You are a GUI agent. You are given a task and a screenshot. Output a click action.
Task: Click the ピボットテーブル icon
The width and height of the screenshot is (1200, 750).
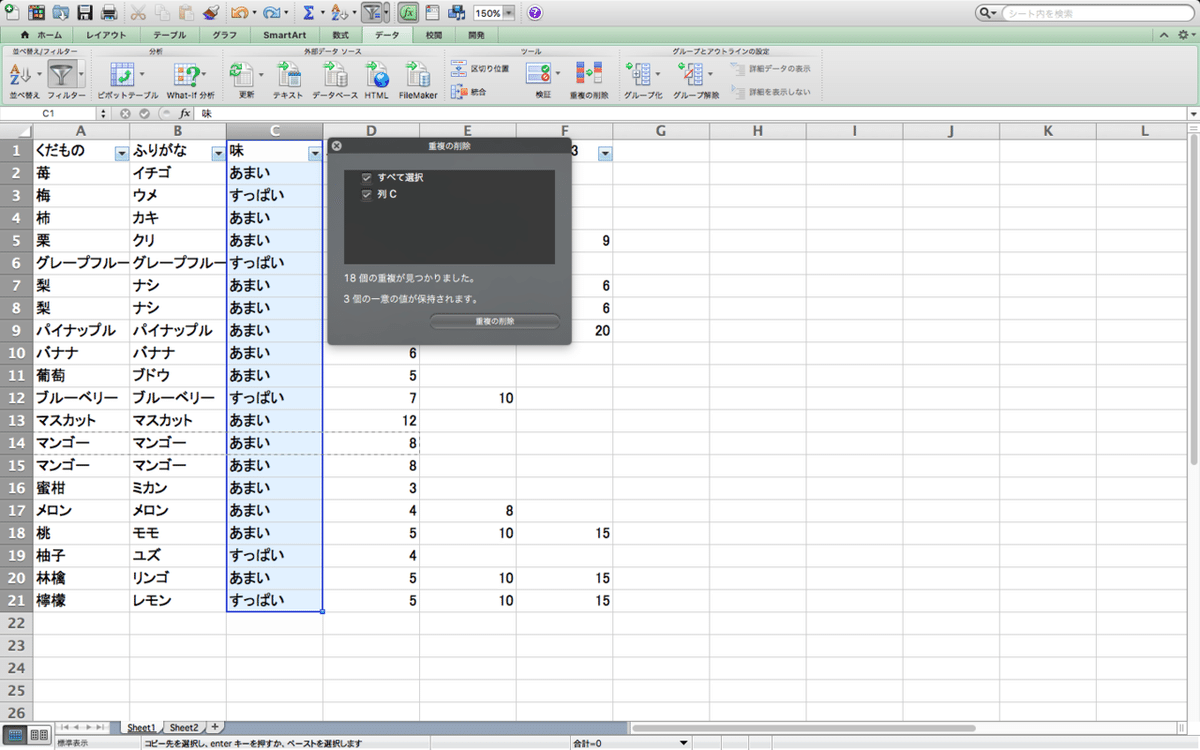[122, 74]
